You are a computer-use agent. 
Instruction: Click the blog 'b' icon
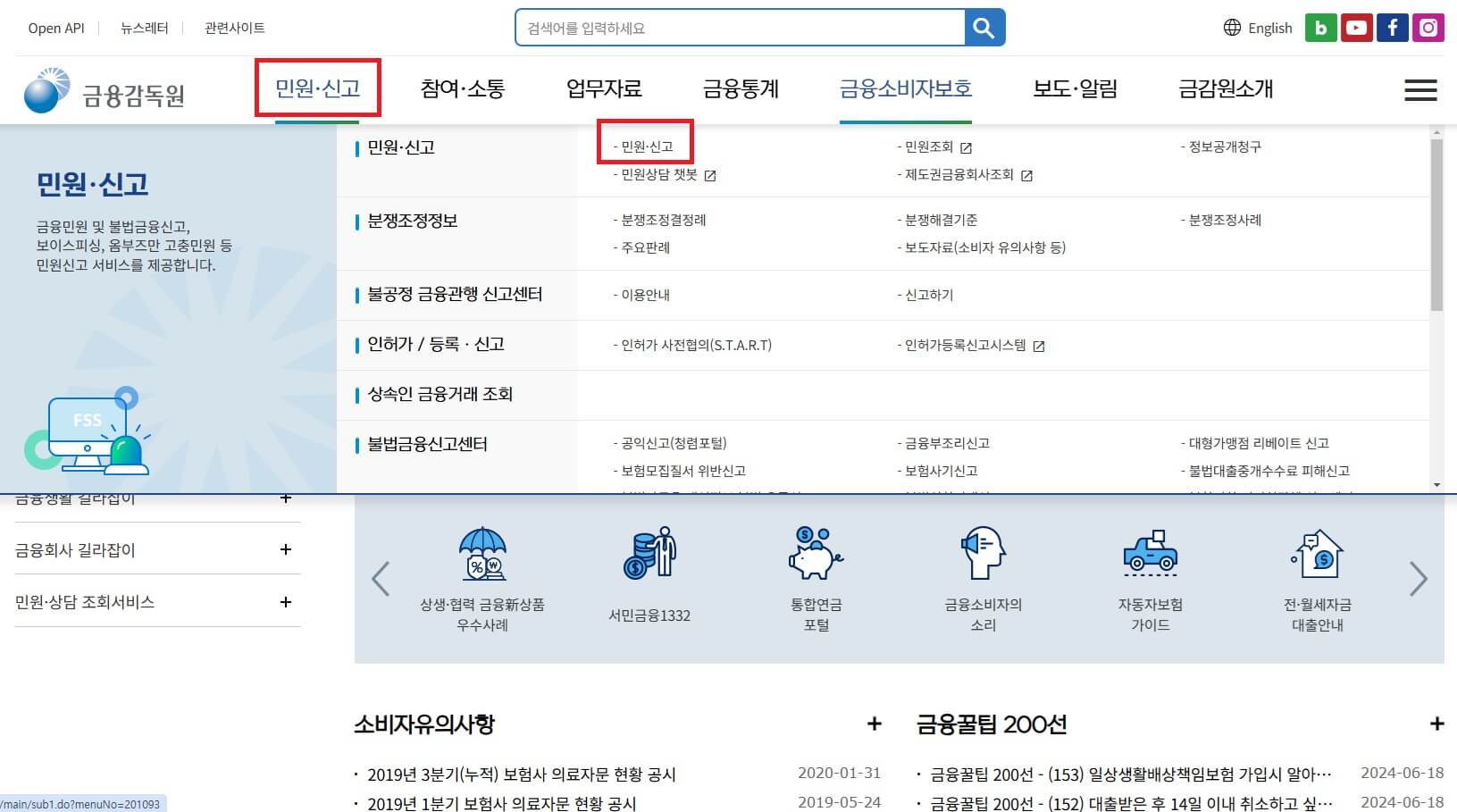coord(1320,27)
